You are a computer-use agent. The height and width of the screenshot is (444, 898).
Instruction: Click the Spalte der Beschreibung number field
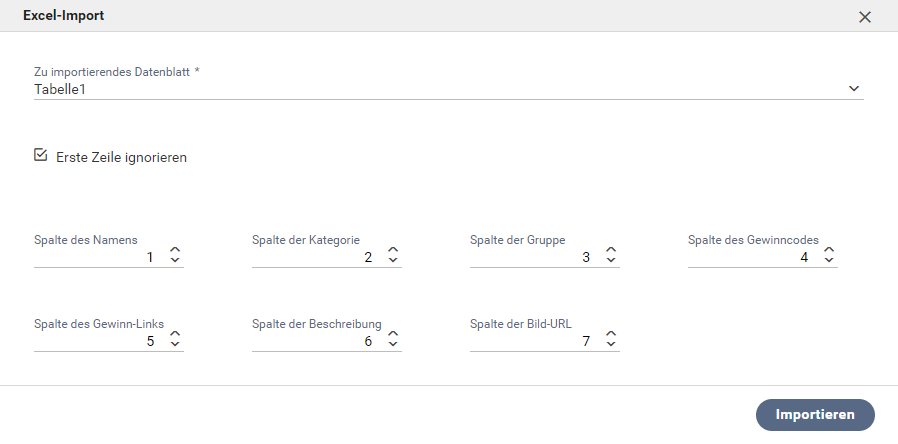click(312, 341)
